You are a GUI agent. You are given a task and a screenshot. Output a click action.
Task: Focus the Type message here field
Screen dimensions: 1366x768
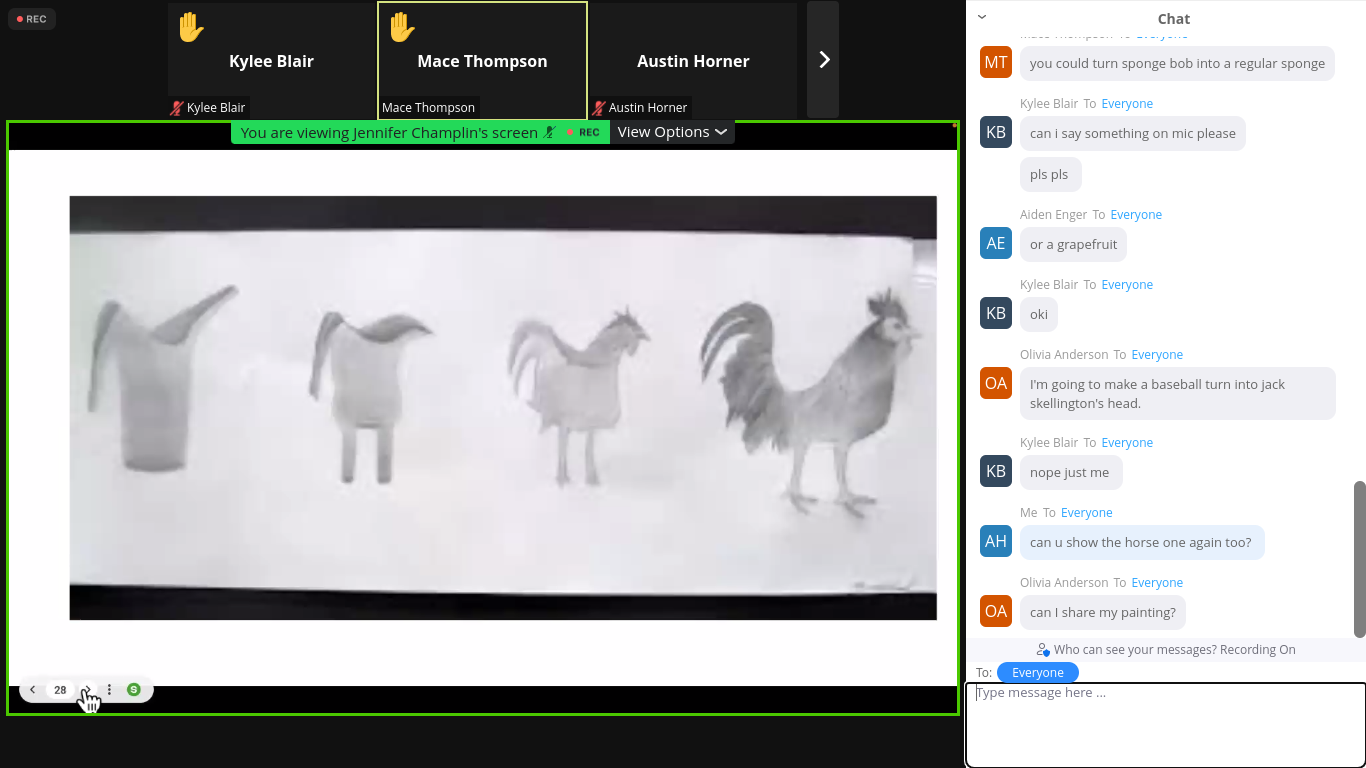(x=1165, y=725)
